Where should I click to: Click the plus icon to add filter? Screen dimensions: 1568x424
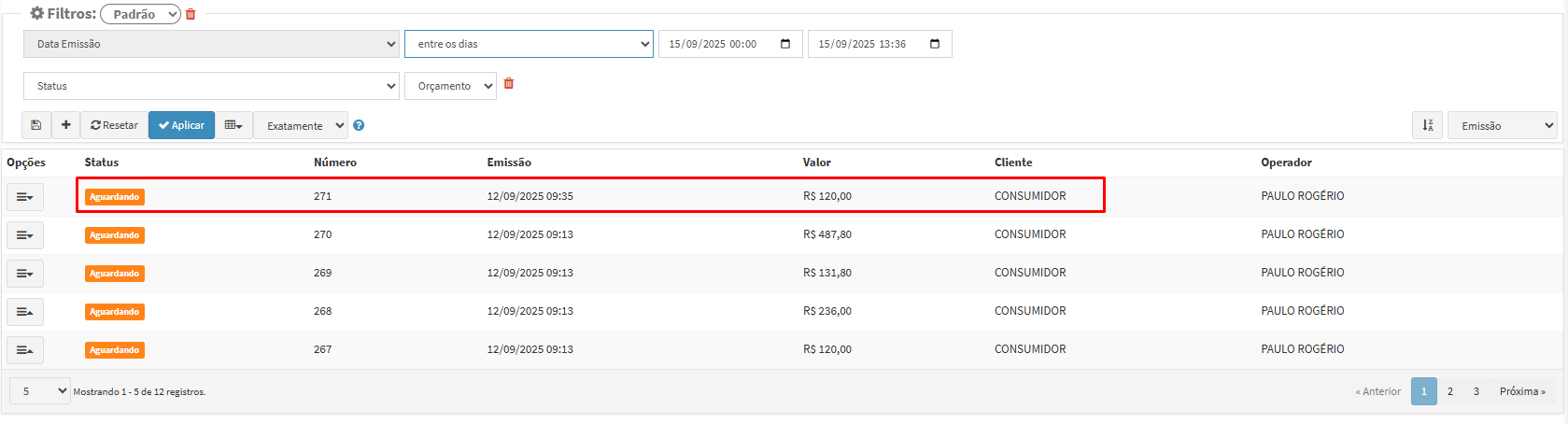coord(65,125)
